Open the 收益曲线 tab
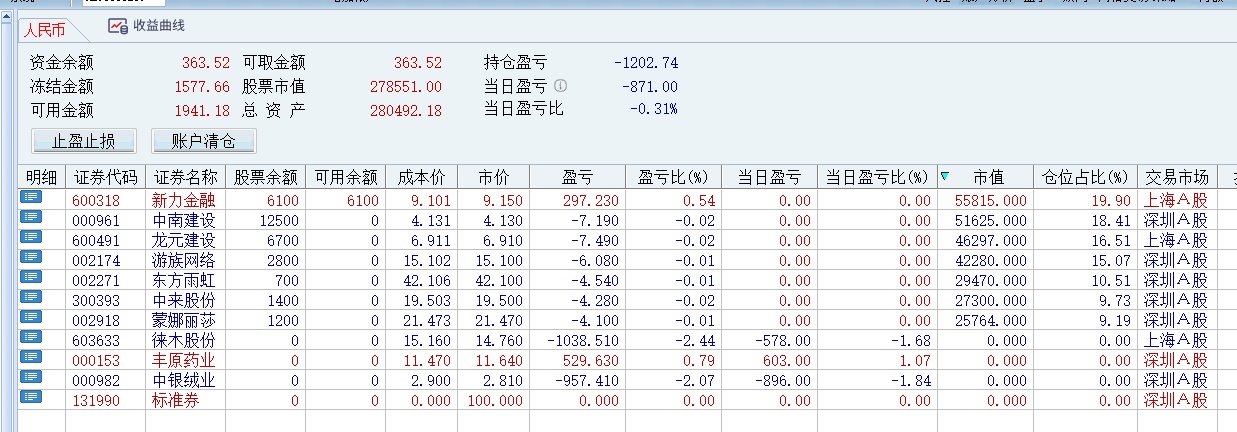This screenshot has height=432, width=1237. coord(158,27)
